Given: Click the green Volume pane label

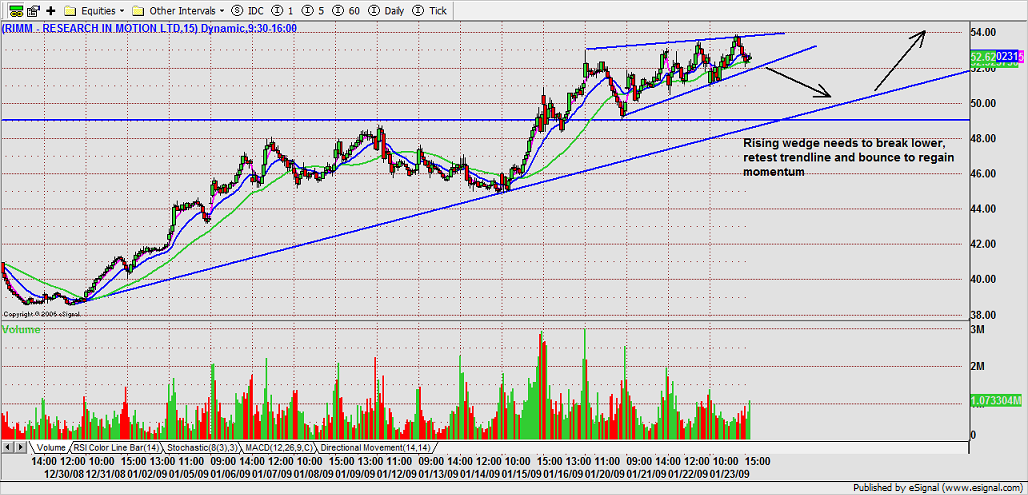Looking at the screenshot, I should (x=22, y=330).
